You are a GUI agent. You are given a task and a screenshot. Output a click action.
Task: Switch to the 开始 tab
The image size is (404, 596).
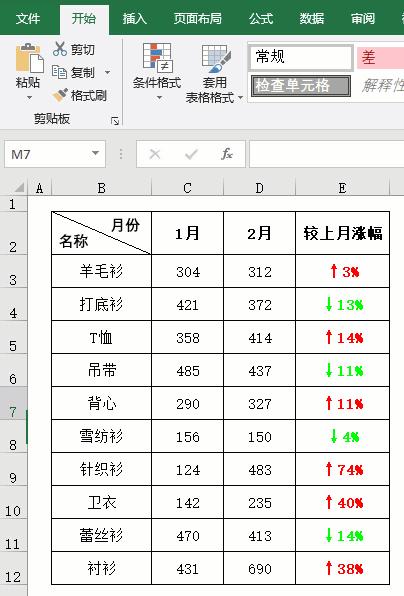(84, 19)
